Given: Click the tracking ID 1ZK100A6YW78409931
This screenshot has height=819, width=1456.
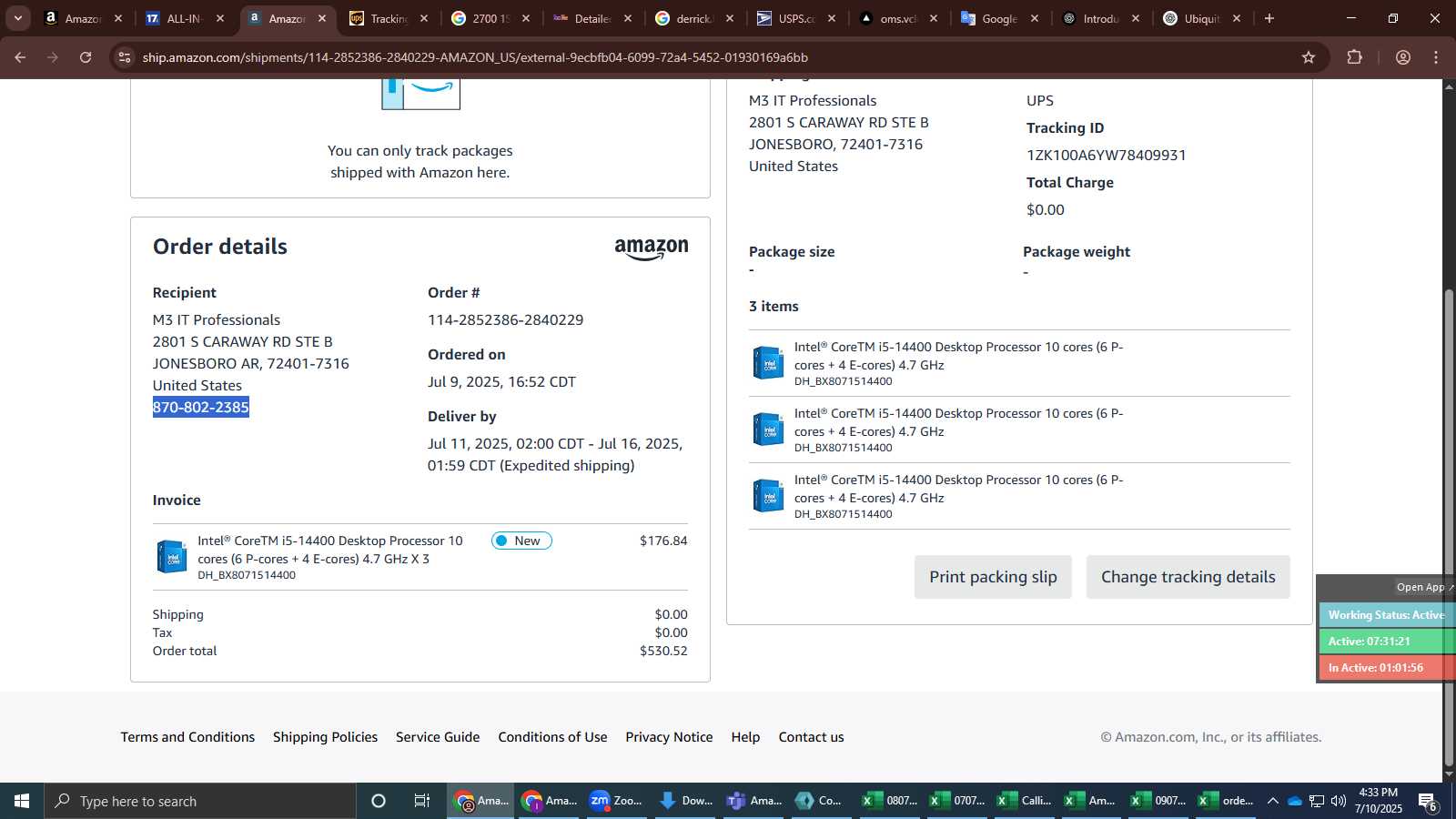Looking at the screenshot, I should click(x=1107, y=155).
